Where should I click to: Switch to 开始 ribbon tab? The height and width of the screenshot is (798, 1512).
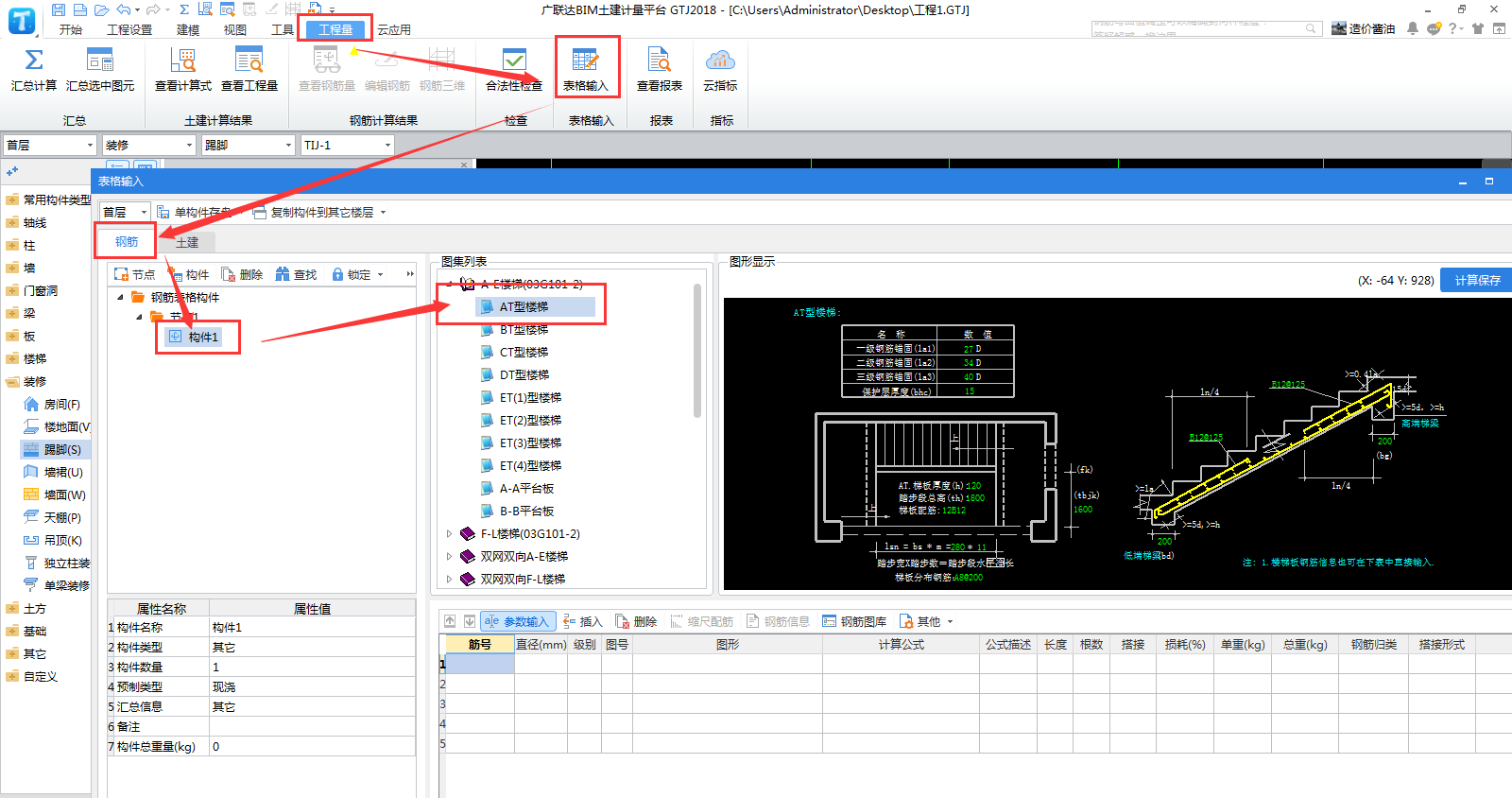coord(71,29)
